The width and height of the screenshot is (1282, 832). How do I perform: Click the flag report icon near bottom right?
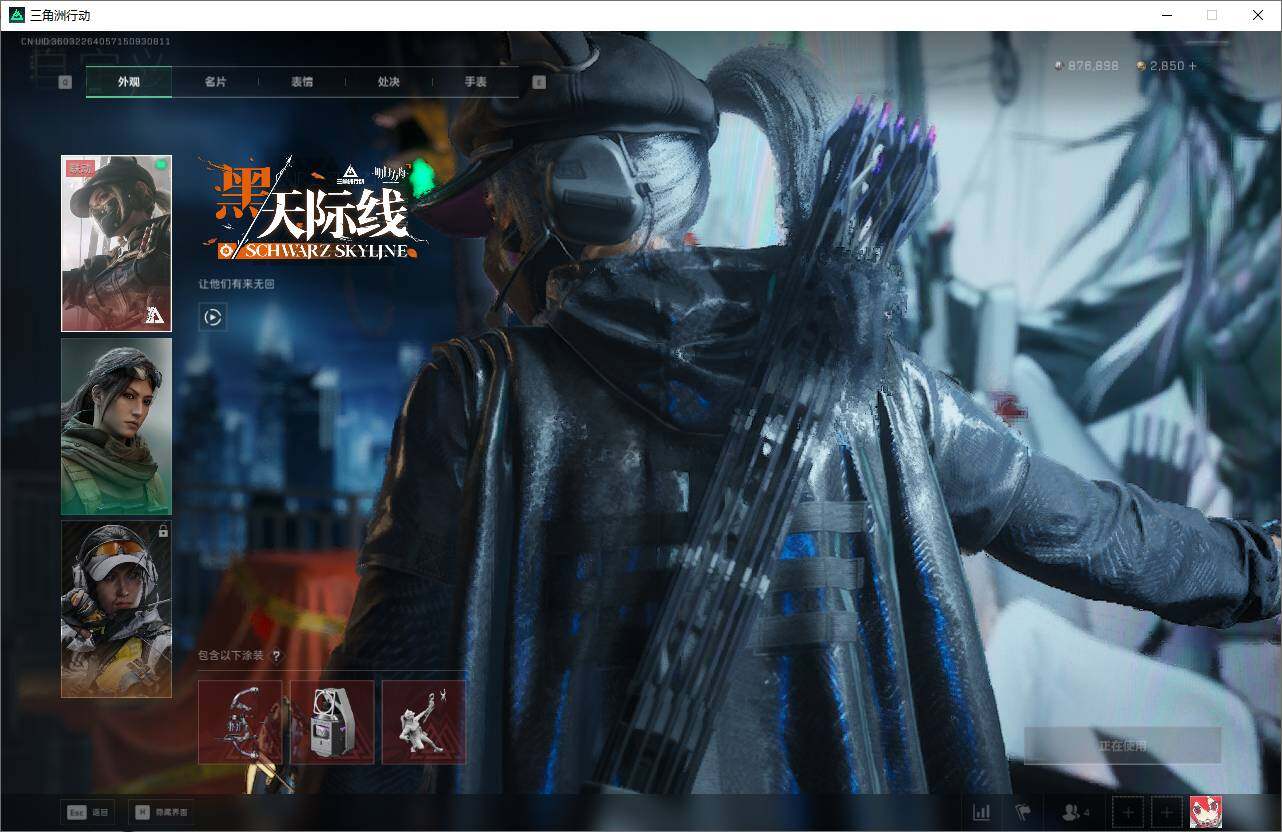click(x=1021, y=812)
